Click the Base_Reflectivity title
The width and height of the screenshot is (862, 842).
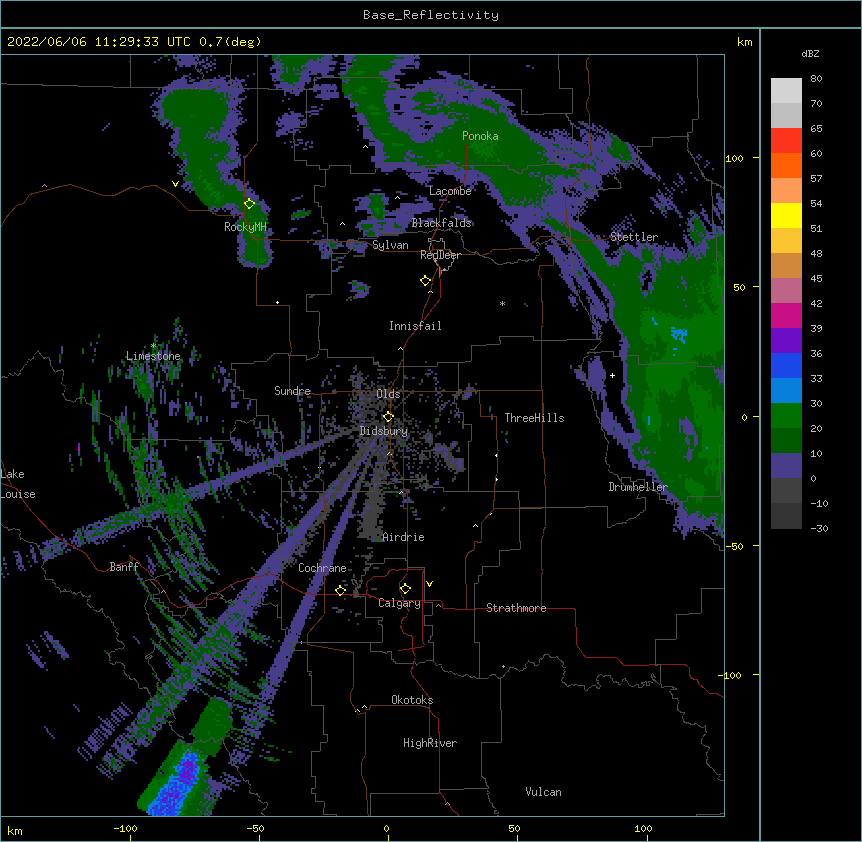pos(431,15)
